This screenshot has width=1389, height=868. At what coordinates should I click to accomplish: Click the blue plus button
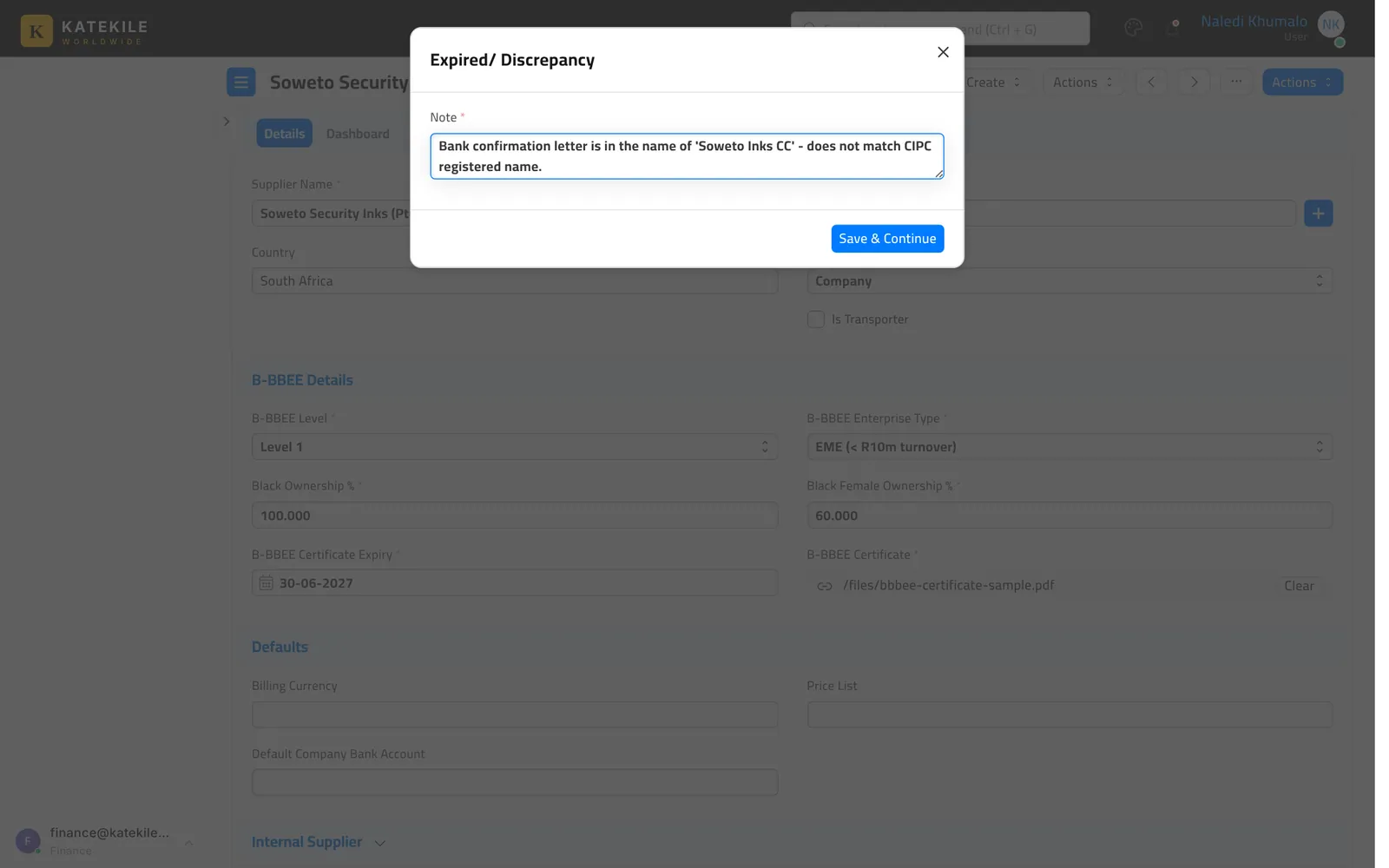pyautogui.click(x=1318, y=214)
